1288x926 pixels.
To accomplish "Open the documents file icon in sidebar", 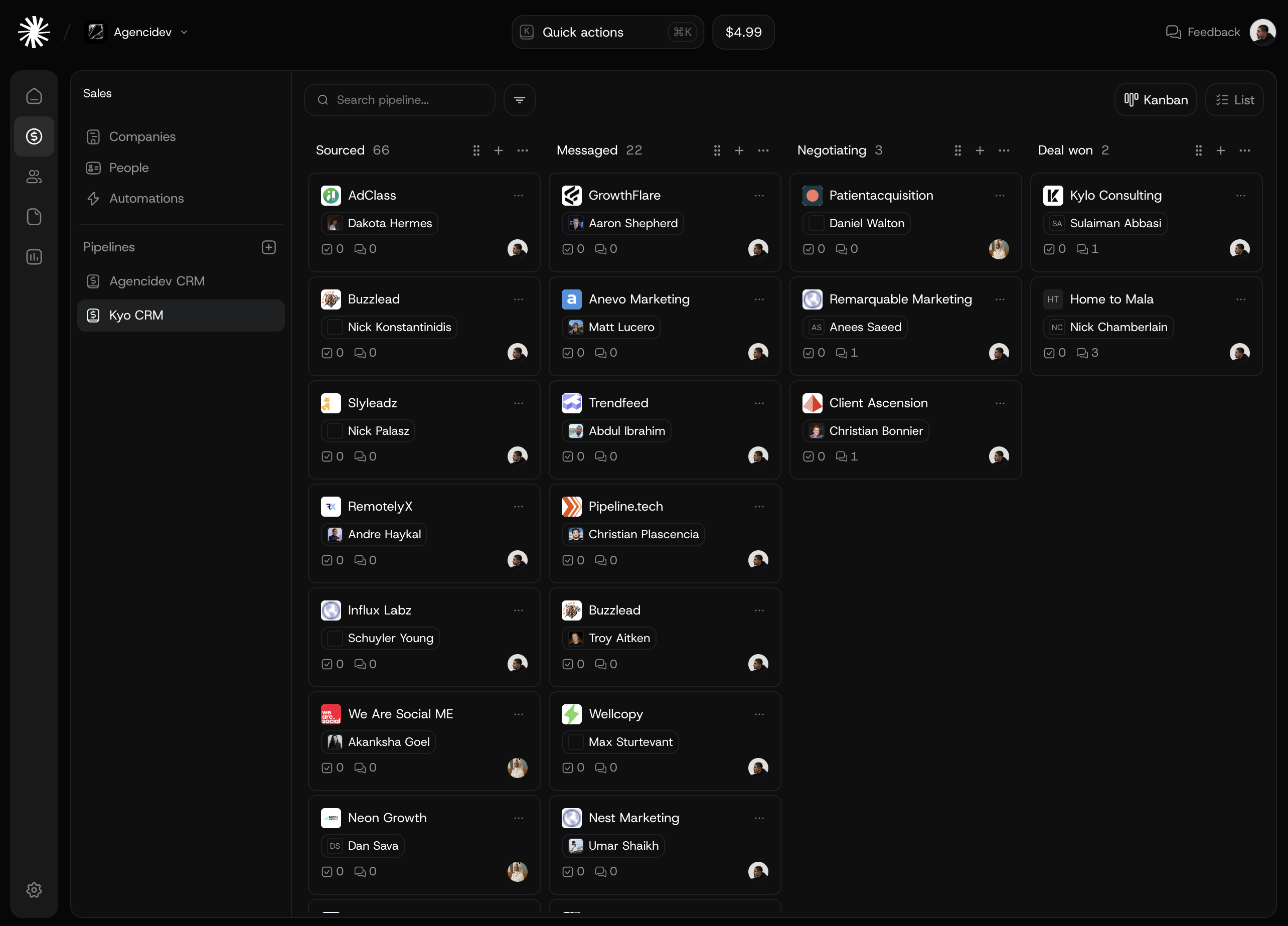I will 34,217.
